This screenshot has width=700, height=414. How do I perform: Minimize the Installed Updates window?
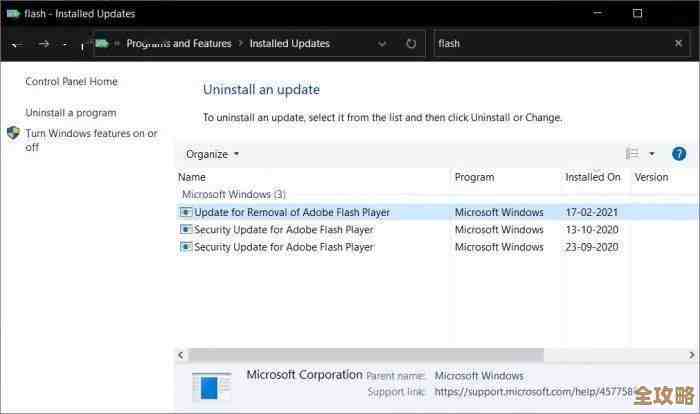point(597,13)
